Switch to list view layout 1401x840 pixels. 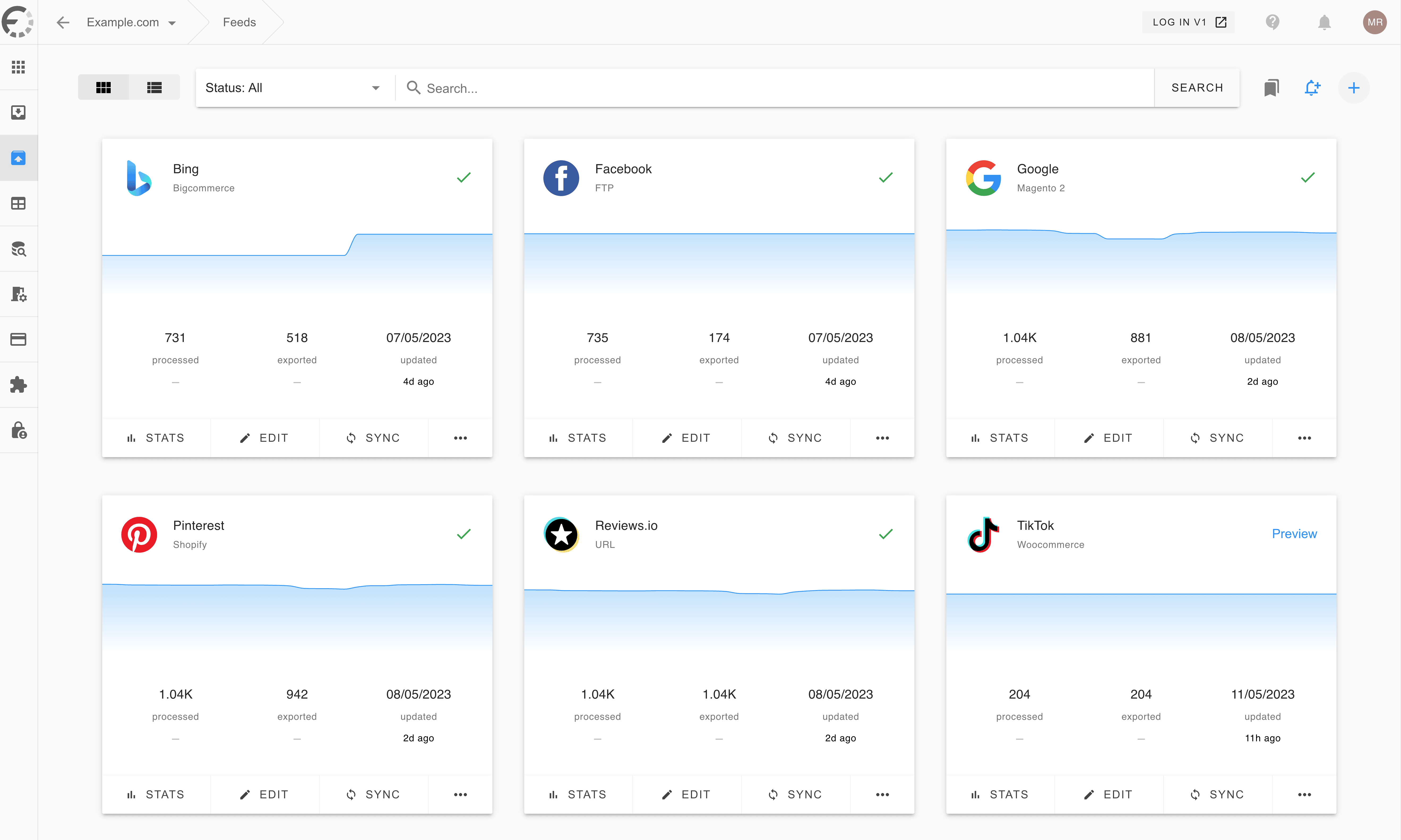[154, 88]
